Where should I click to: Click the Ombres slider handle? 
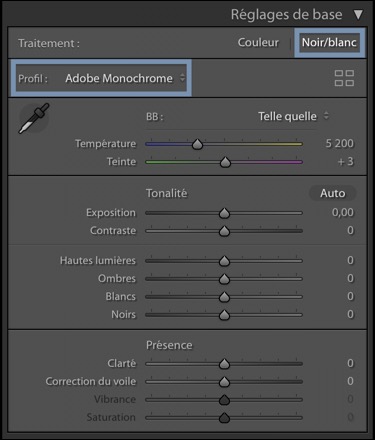[x=224, y=279]
